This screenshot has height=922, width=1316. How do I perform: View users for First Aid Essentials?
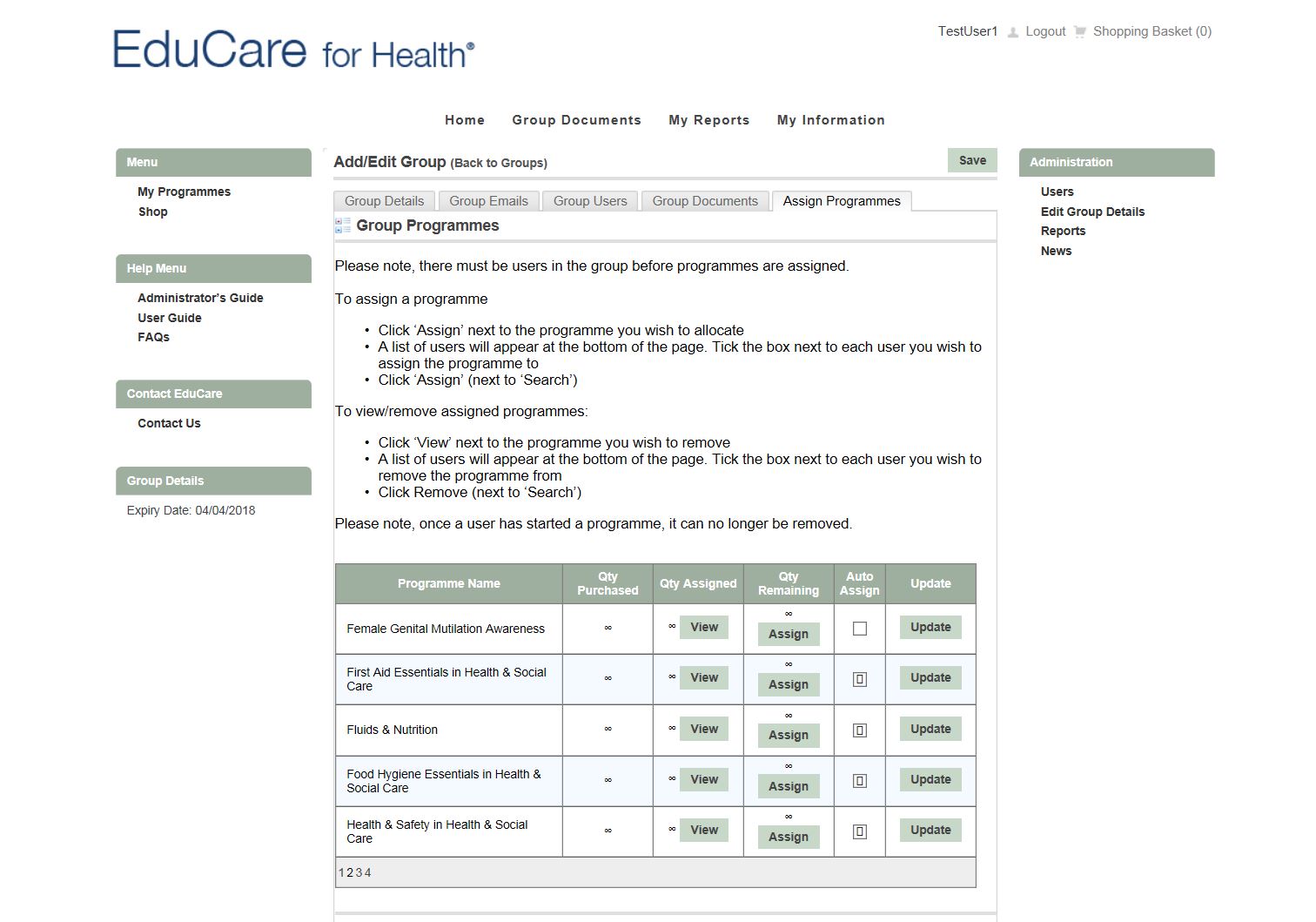704,677
